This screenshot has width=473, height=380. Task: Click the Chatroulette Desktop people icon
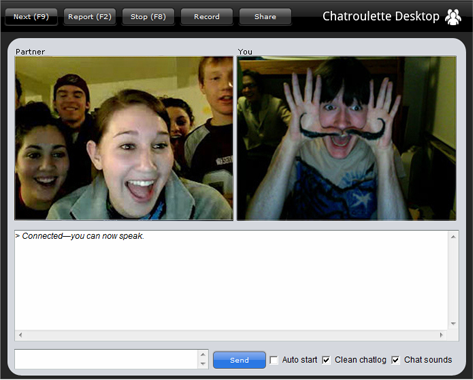pyautogui.click(x=453, y=17)
